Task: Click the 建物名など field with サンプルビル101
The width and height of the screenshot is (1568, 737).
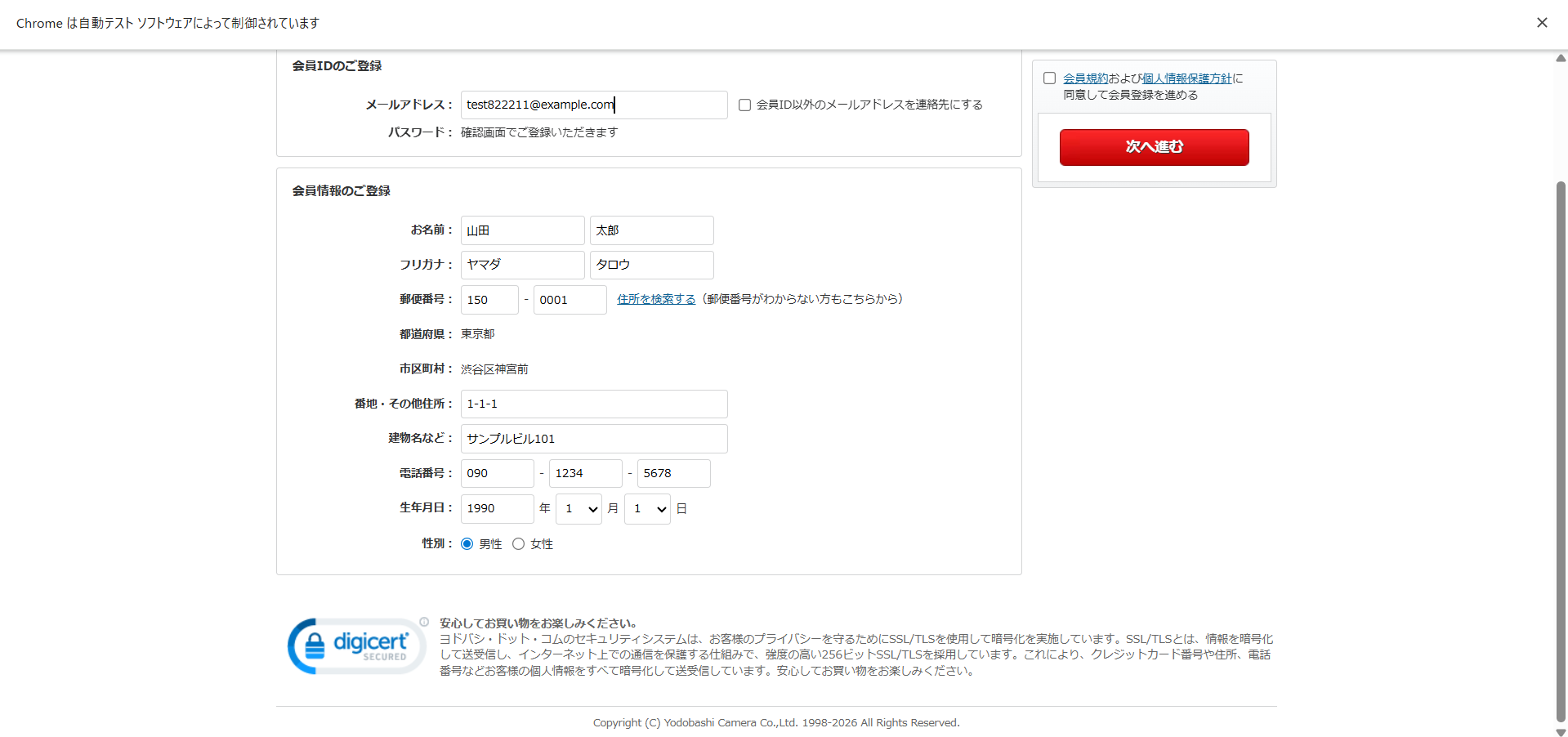Action: click(x=593, y=439)
